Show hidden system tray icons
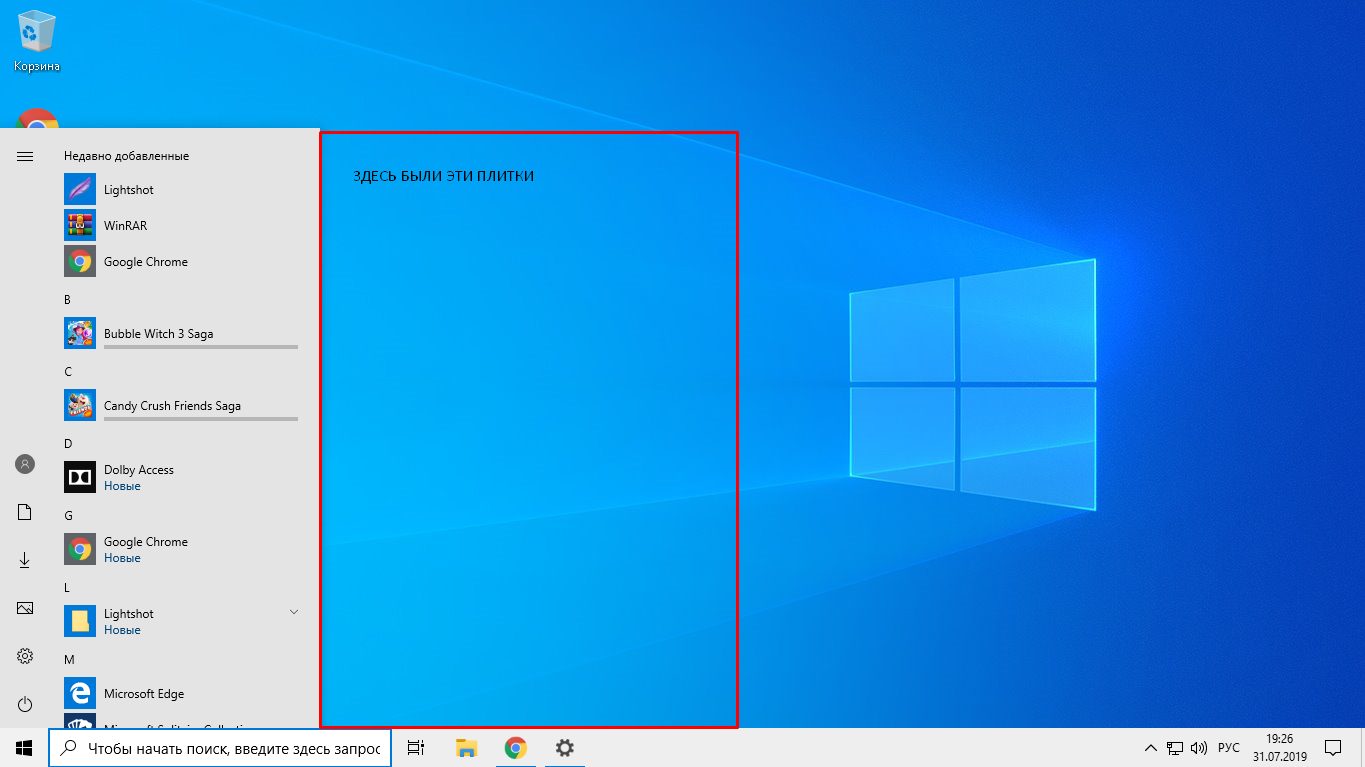This screenshot has width=1365, height=767. (1151, 748)
